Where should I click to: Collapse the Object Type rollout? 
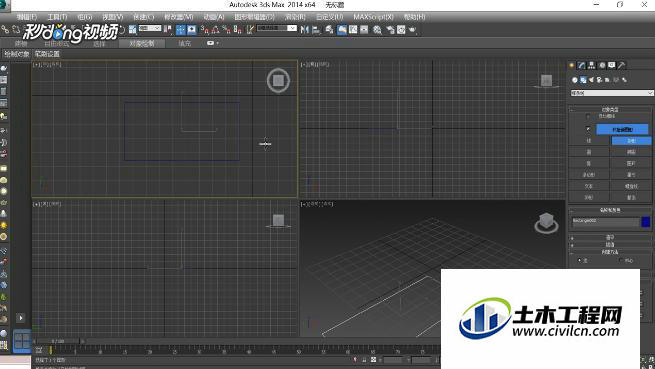pyautogui.click(x=610, y=109)
